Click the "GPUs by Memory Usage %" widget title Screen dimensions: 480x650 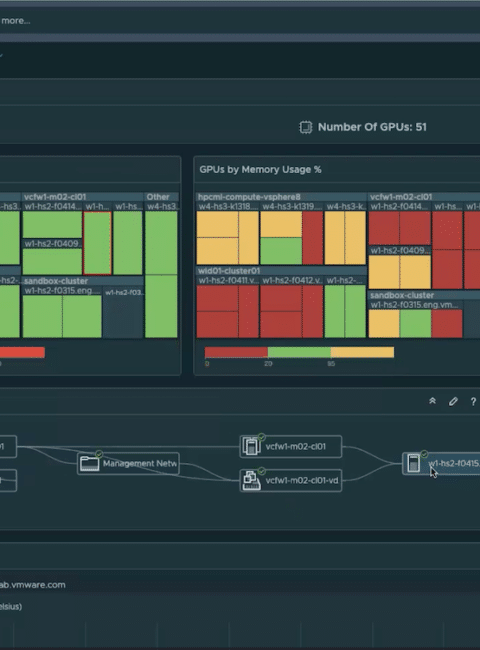click(260, 170)
